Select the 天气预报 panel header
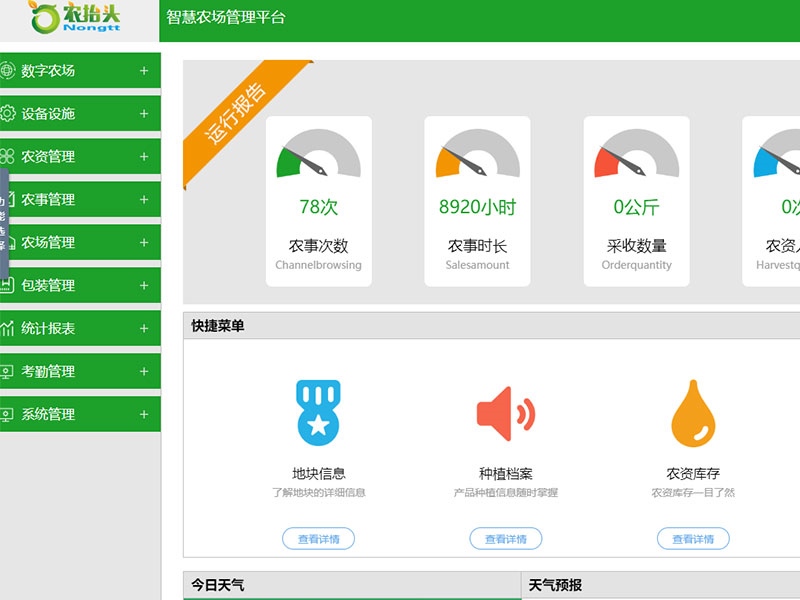Viewport: 800px width, 600px height. (556, 585)
